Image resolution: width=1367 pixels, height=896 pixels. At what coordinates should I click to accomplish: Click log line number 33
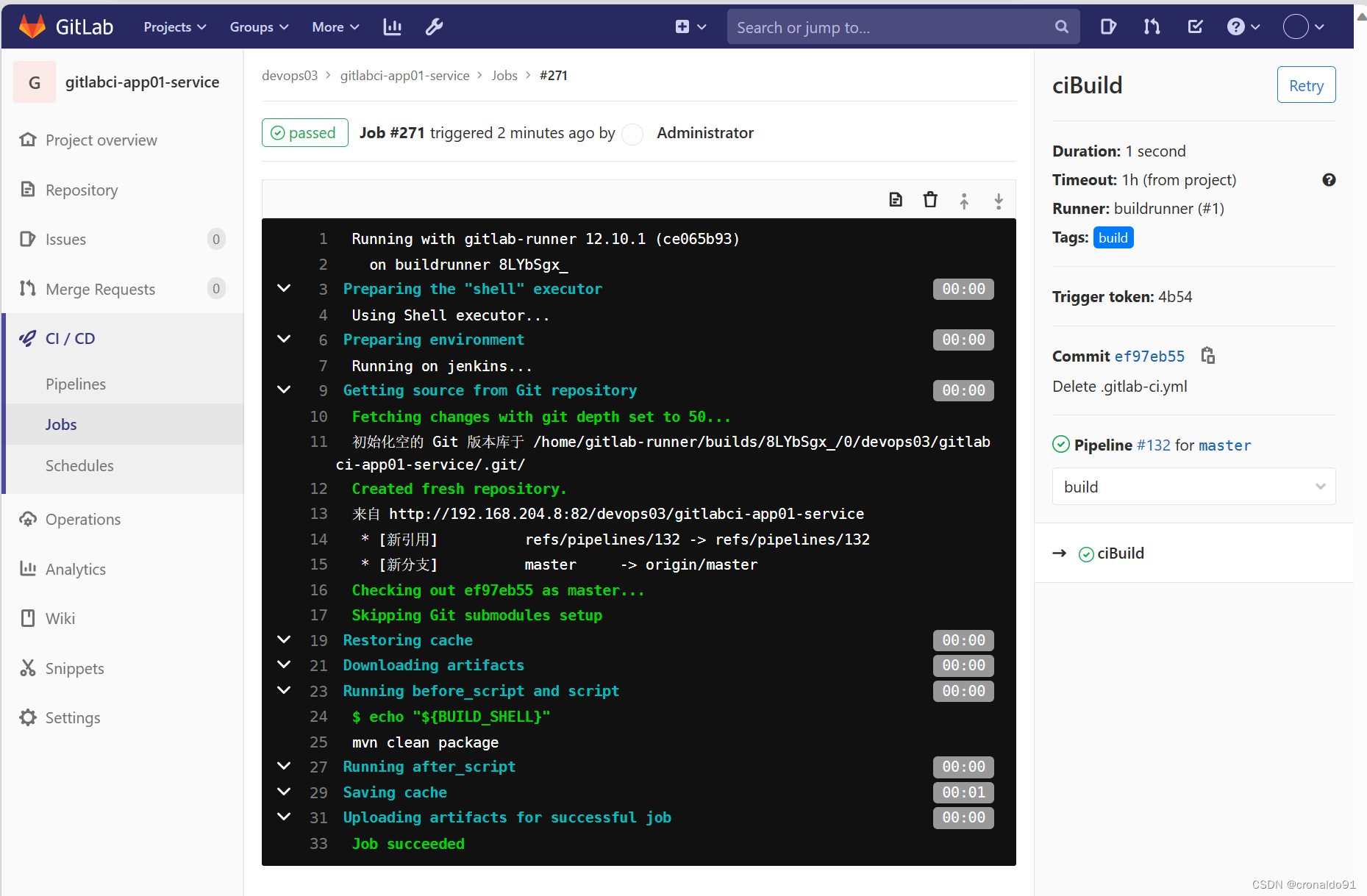pos(318,844)
